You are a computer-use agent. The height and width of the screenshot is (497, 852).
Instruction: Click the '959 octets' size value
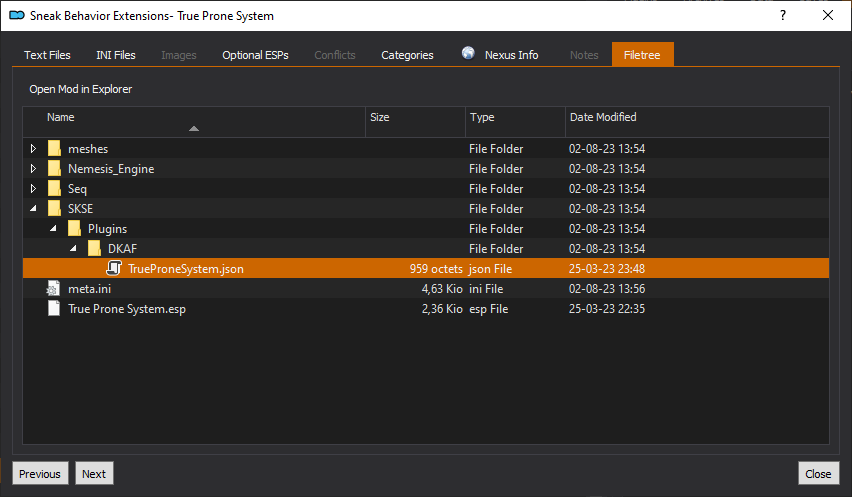click(x=436, y=268)
